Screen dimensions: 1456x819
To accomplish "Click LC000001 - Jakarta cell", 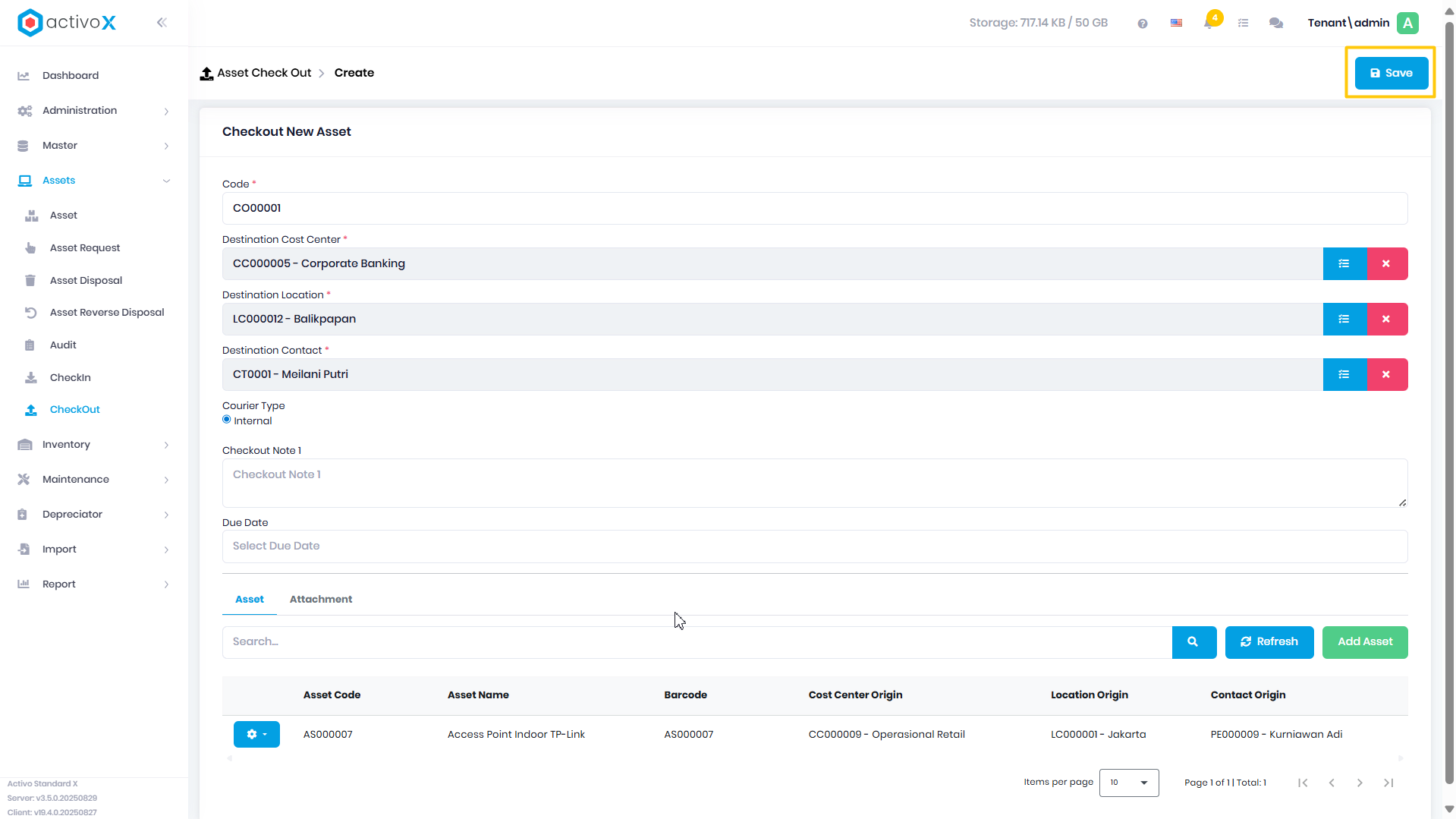I will coord(1098,735).
